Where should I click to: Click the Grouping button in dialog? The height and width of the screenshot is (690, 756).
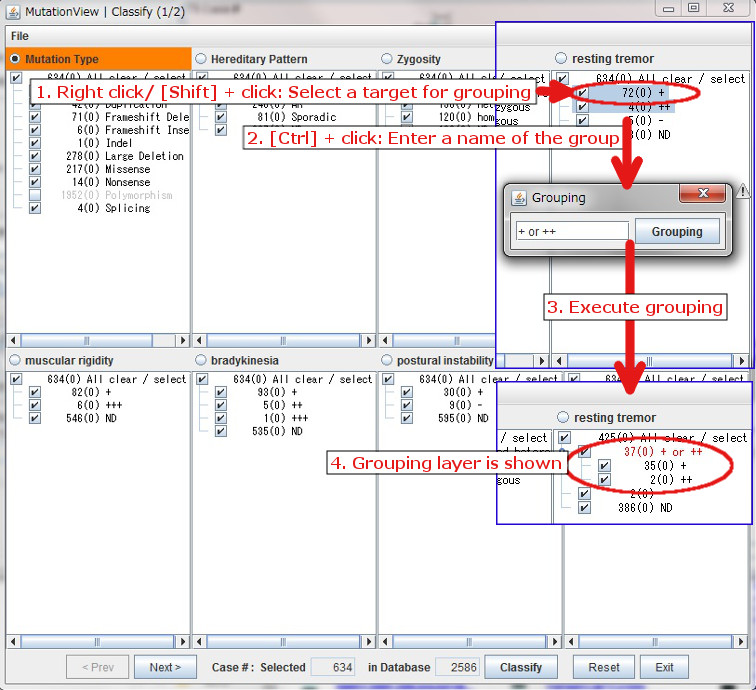(x=677, y=232)
